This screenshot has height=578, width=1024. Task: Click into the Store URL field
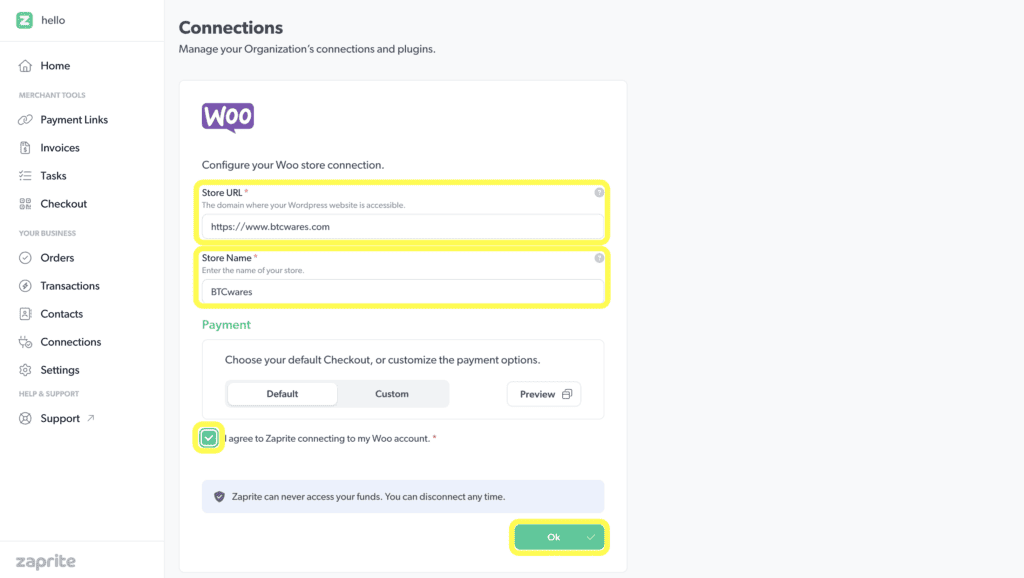pos(402,227)
